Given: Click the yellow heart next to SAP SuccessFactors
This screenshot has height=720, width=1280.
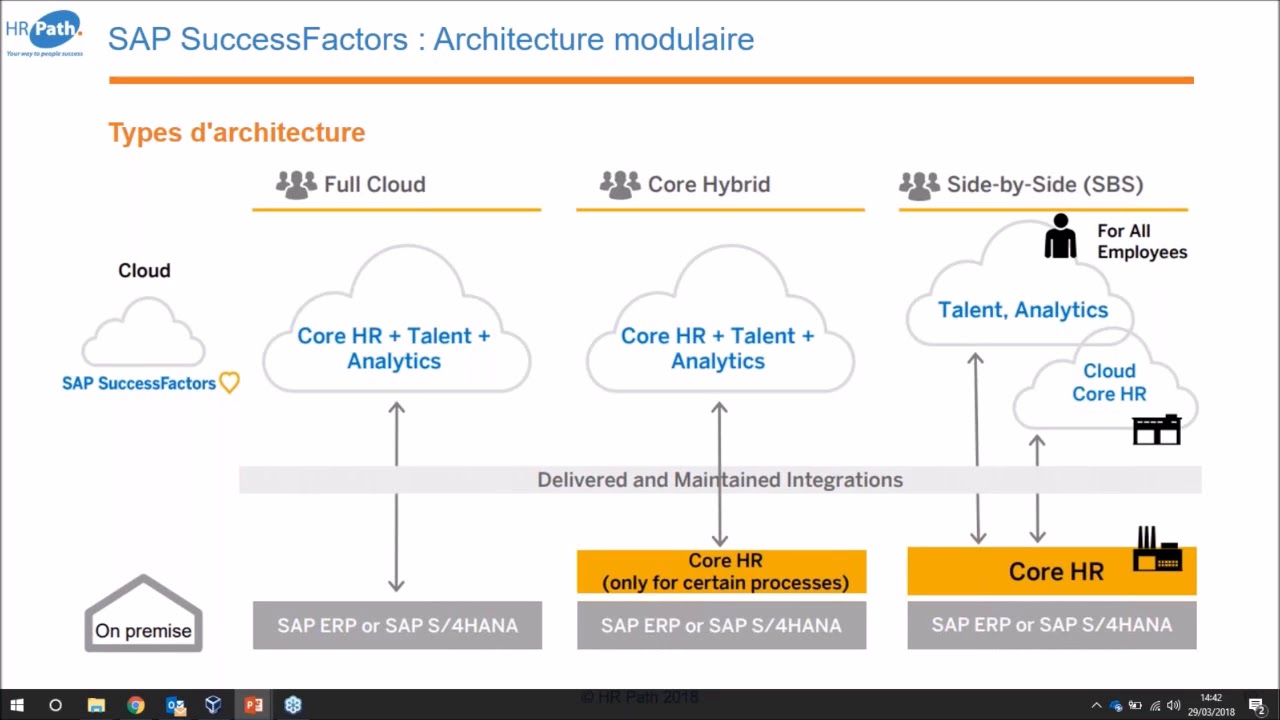Looking at the screenshot, I should tap(229, 382).
